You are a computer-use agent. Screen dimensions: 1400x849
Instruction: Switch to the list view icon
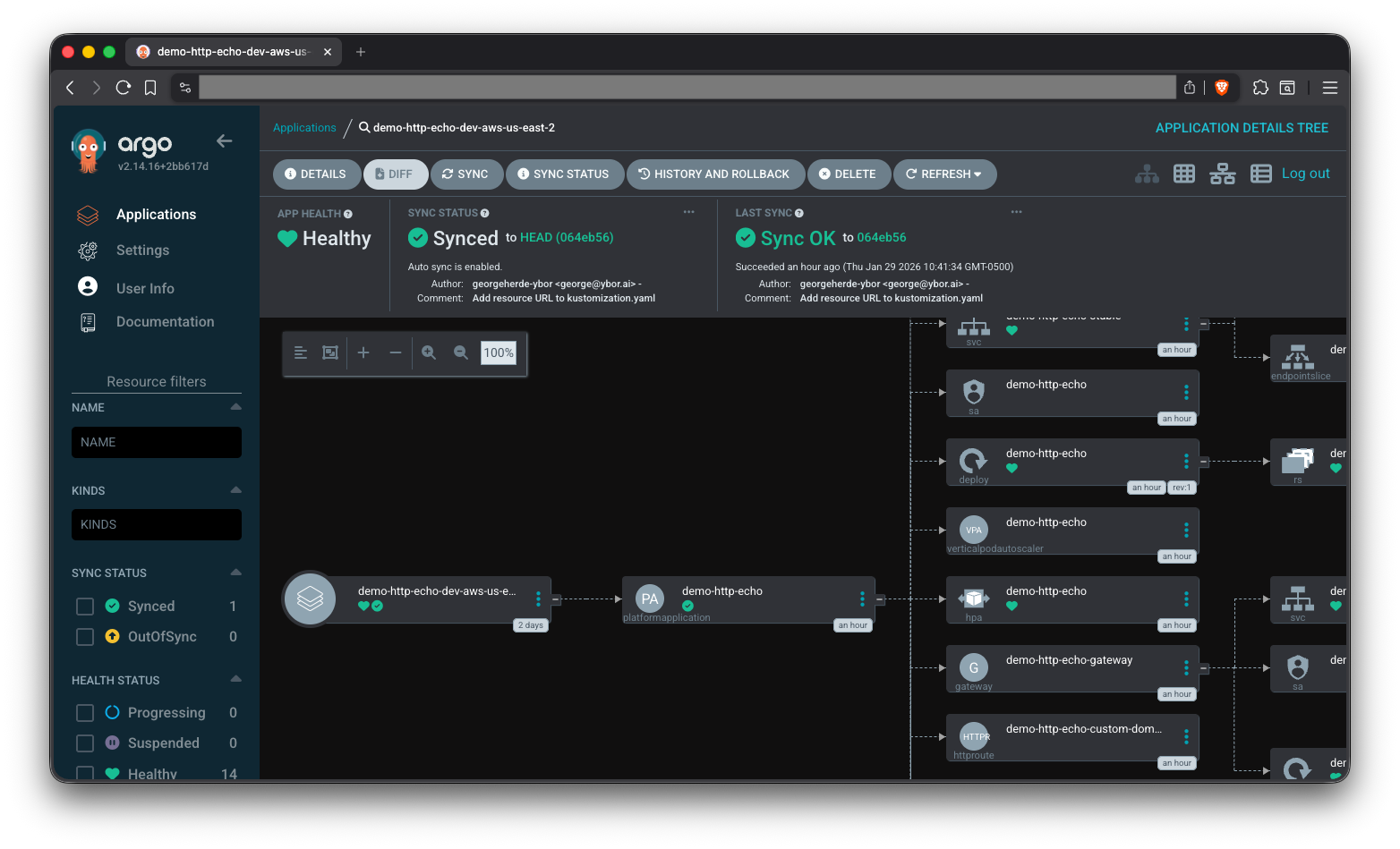point(1260,174)
